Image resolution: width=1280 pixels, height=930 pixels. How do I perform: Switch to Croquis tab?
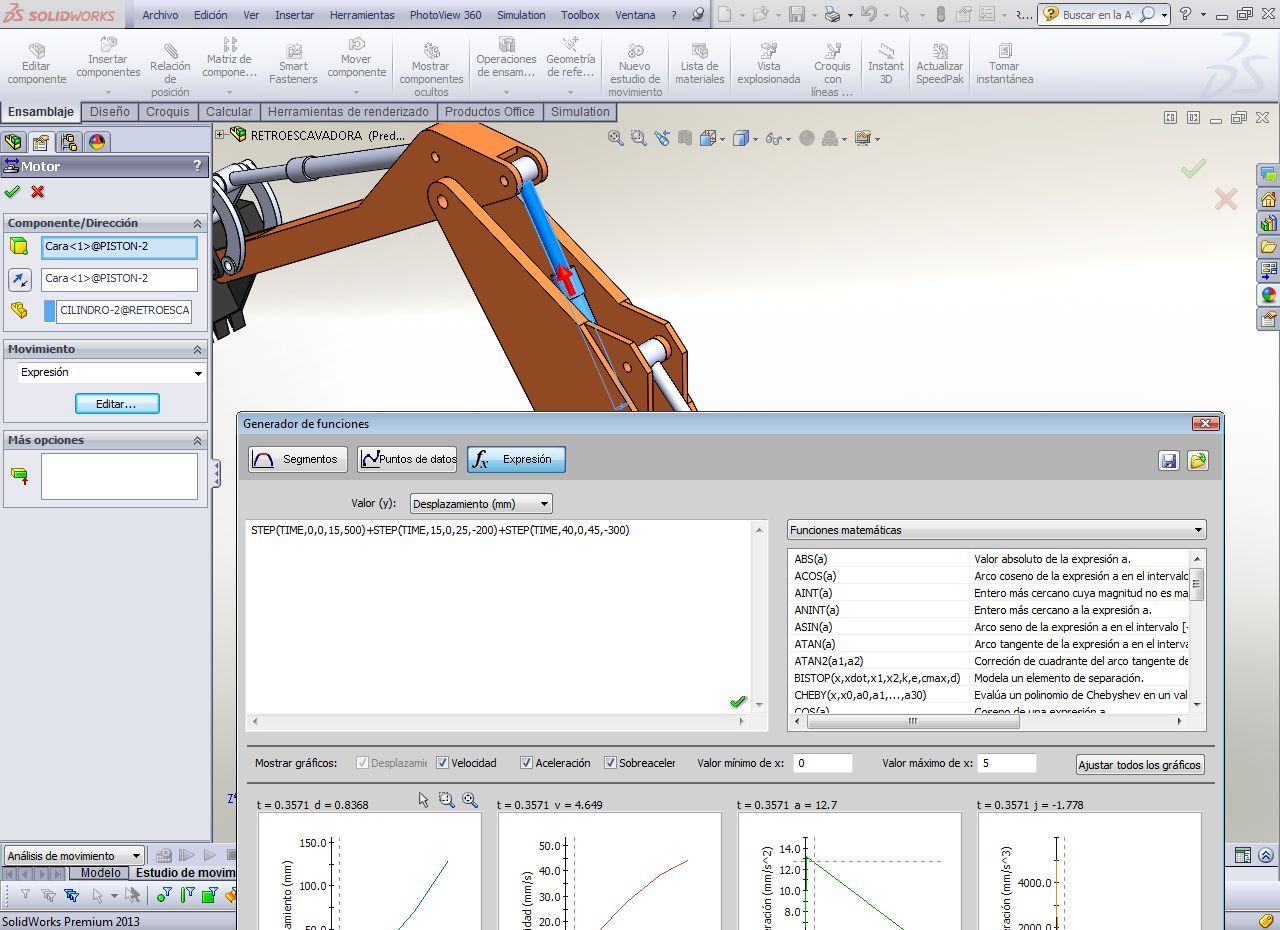(x=167, y=112)
